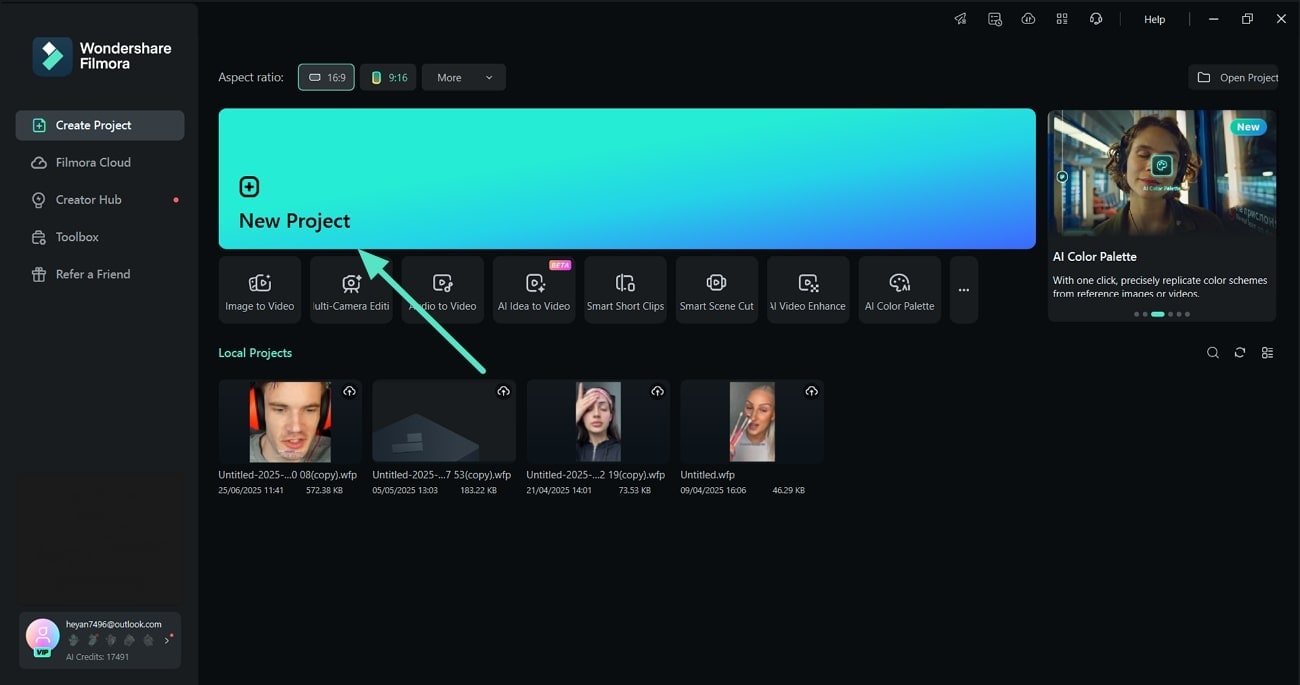Image resolution: width=1300 pixels, height=685 pixels.
Task: Switch the Local Projects view layout
Action: point(1267,353)
